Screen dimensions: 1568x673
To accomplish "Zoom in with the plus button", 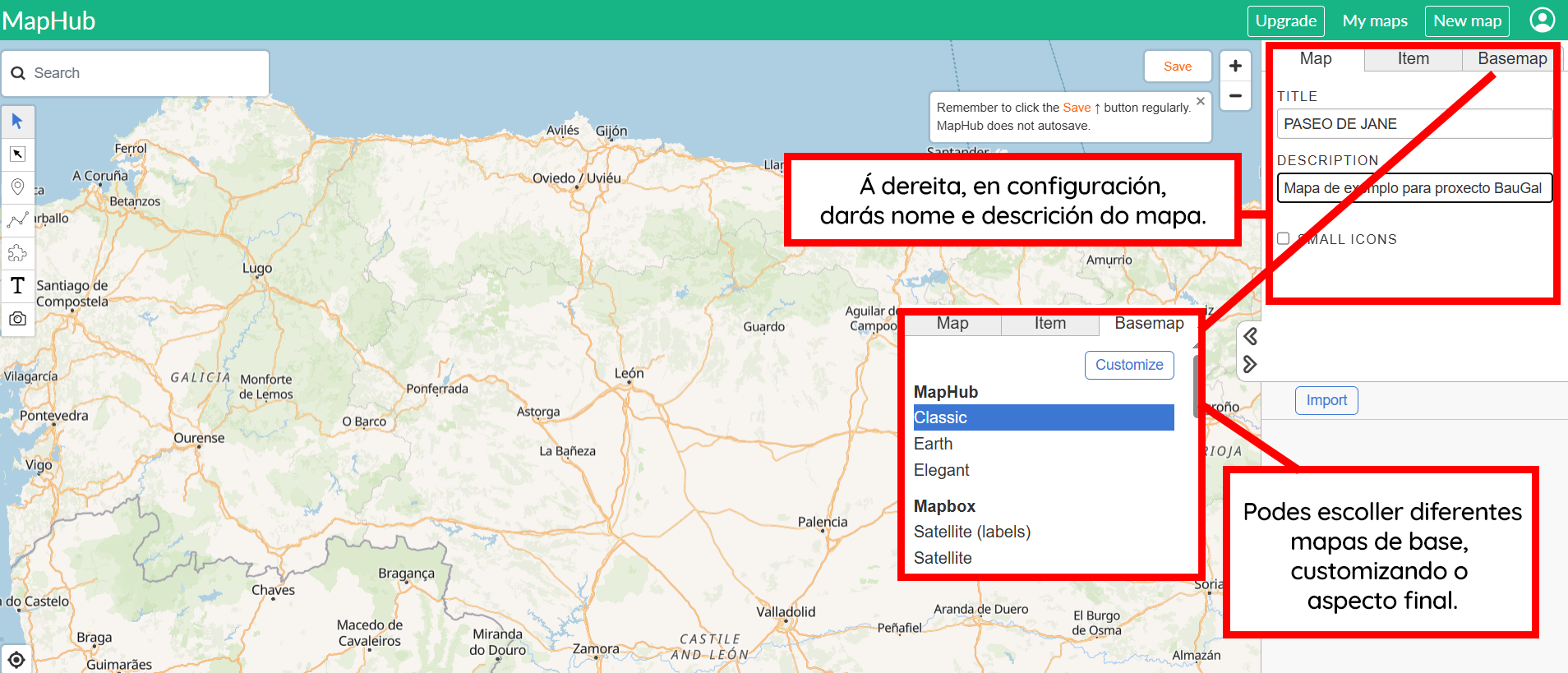I will (x=1235, y=66).
